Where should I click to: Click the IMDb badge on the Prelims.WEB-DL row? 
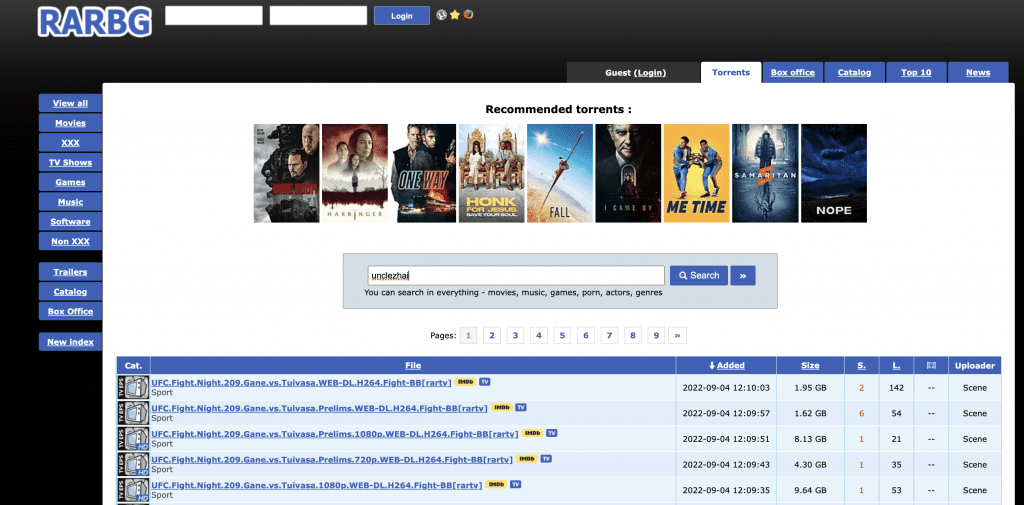(502, 407)
